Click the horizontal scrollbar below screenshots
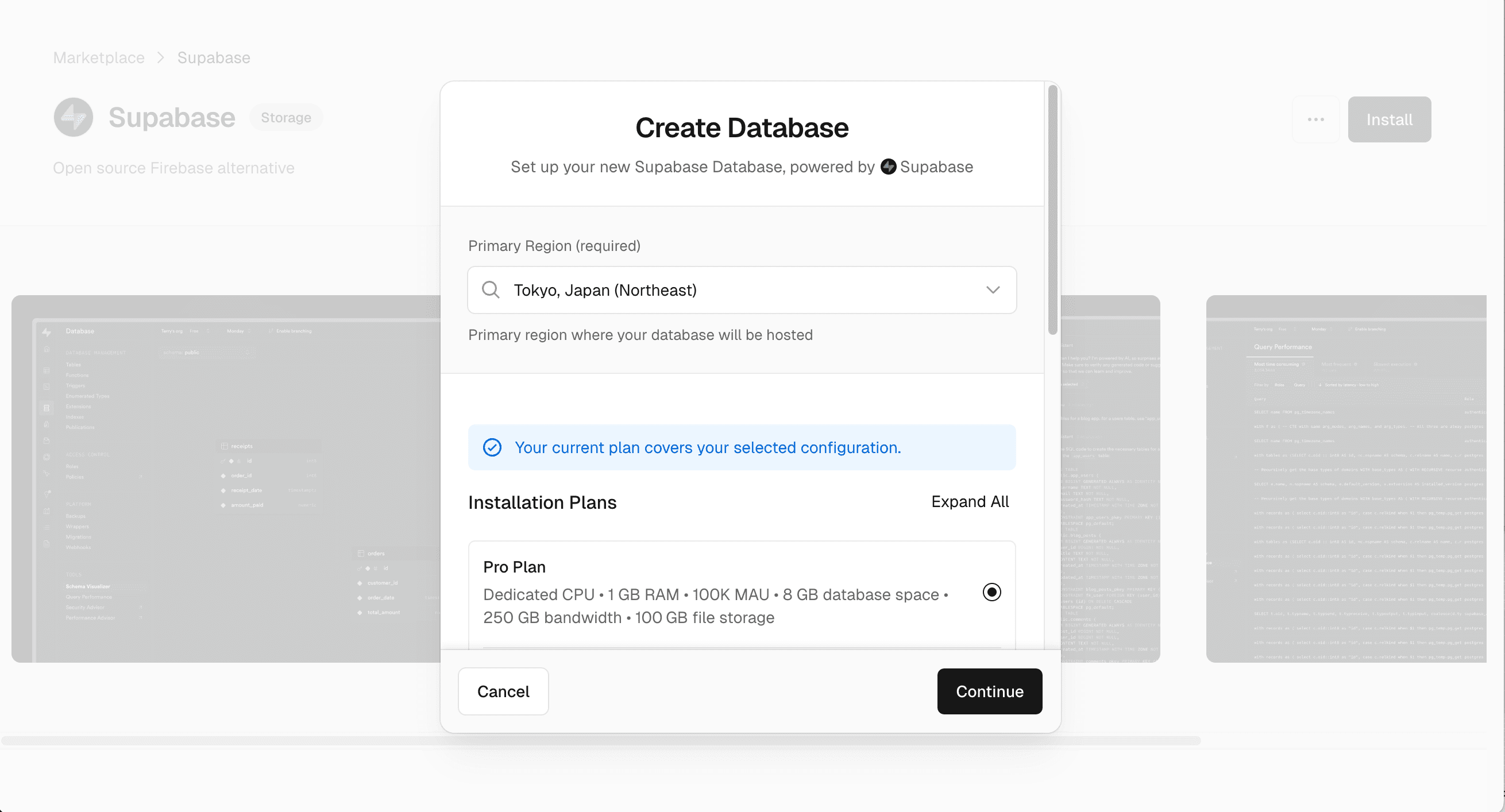 click(601, 740)
